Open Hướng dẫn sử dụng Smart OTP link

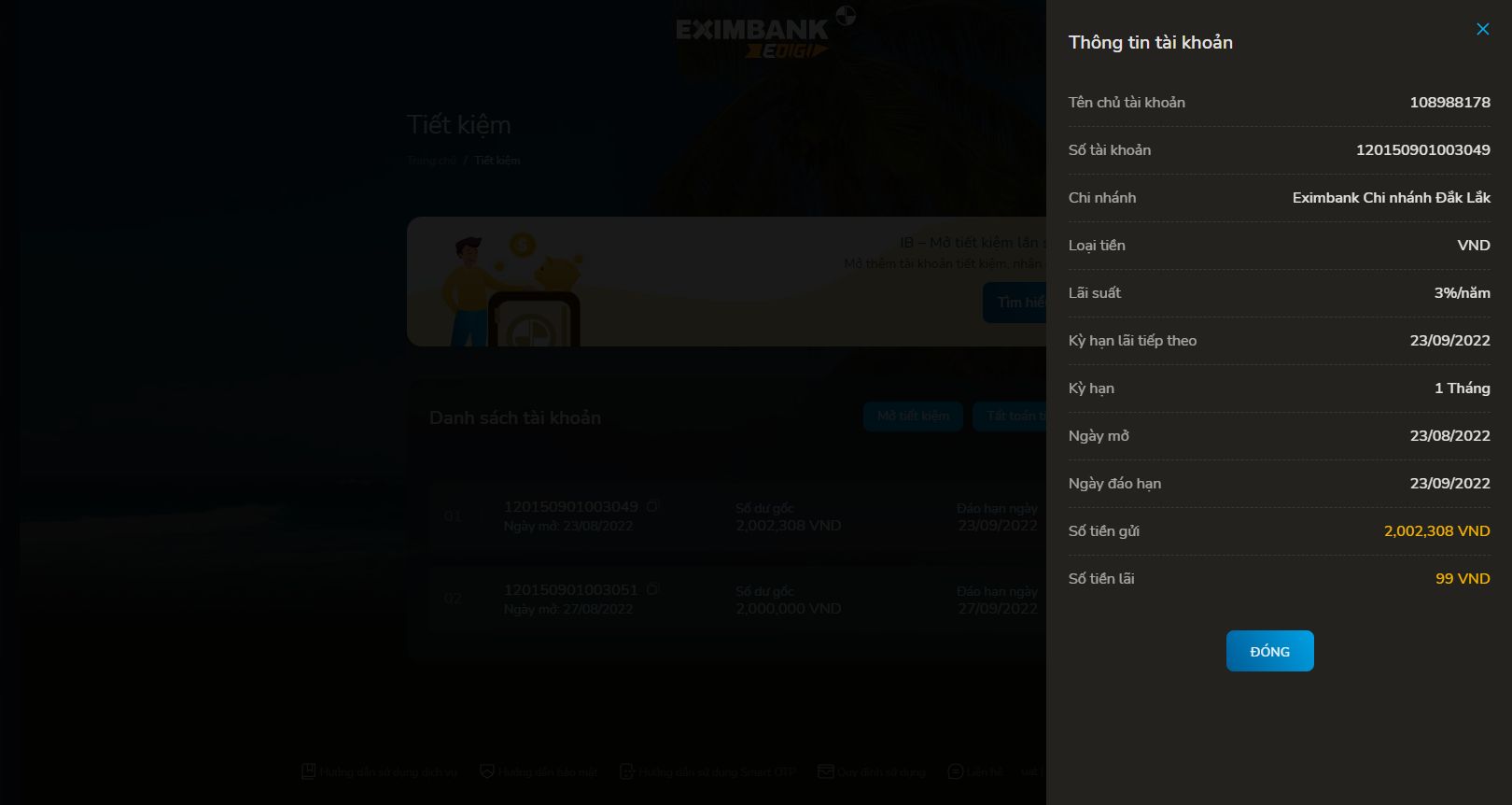coord(717,772)
